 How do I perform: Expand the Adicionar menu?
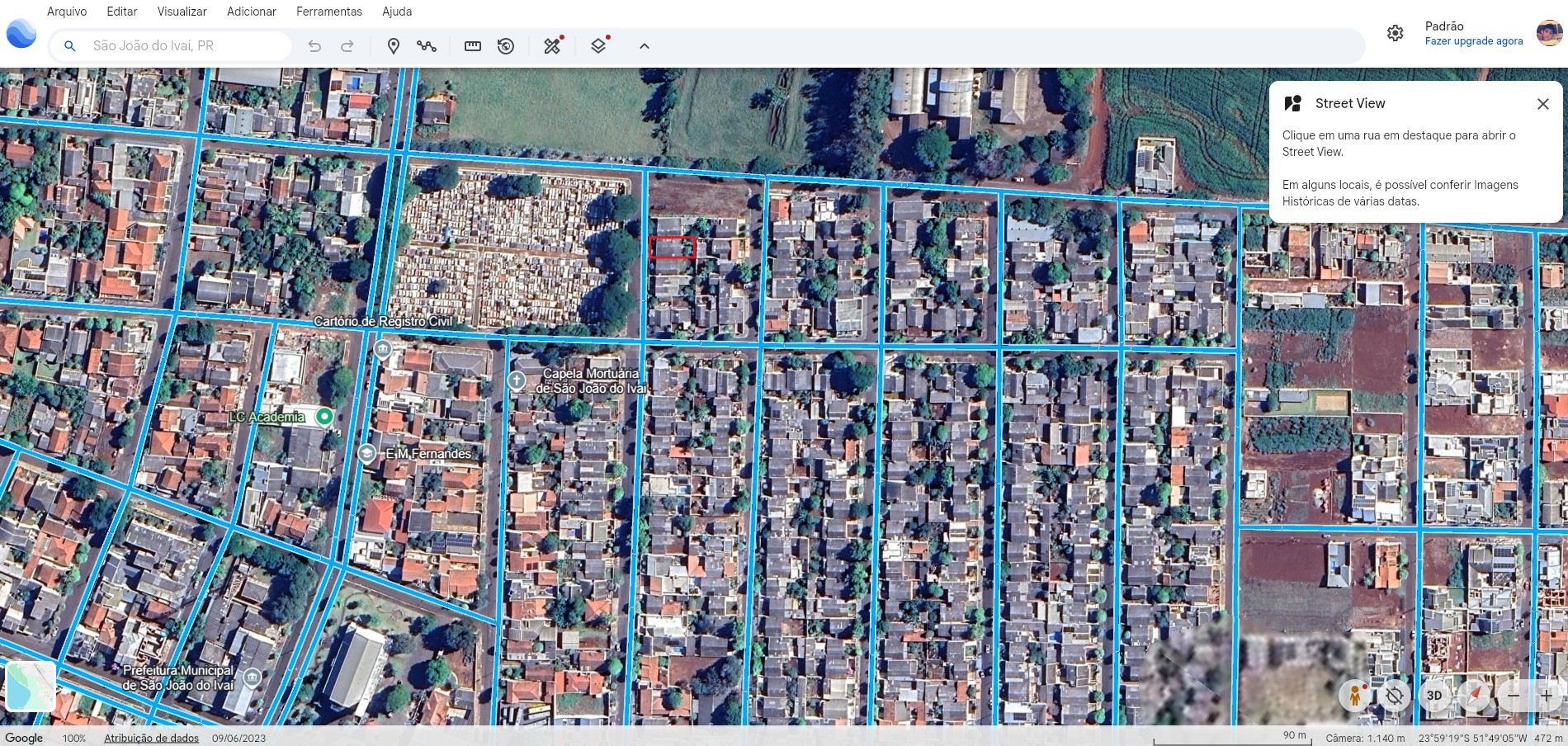pyautogui.click(x=252, y=12)
